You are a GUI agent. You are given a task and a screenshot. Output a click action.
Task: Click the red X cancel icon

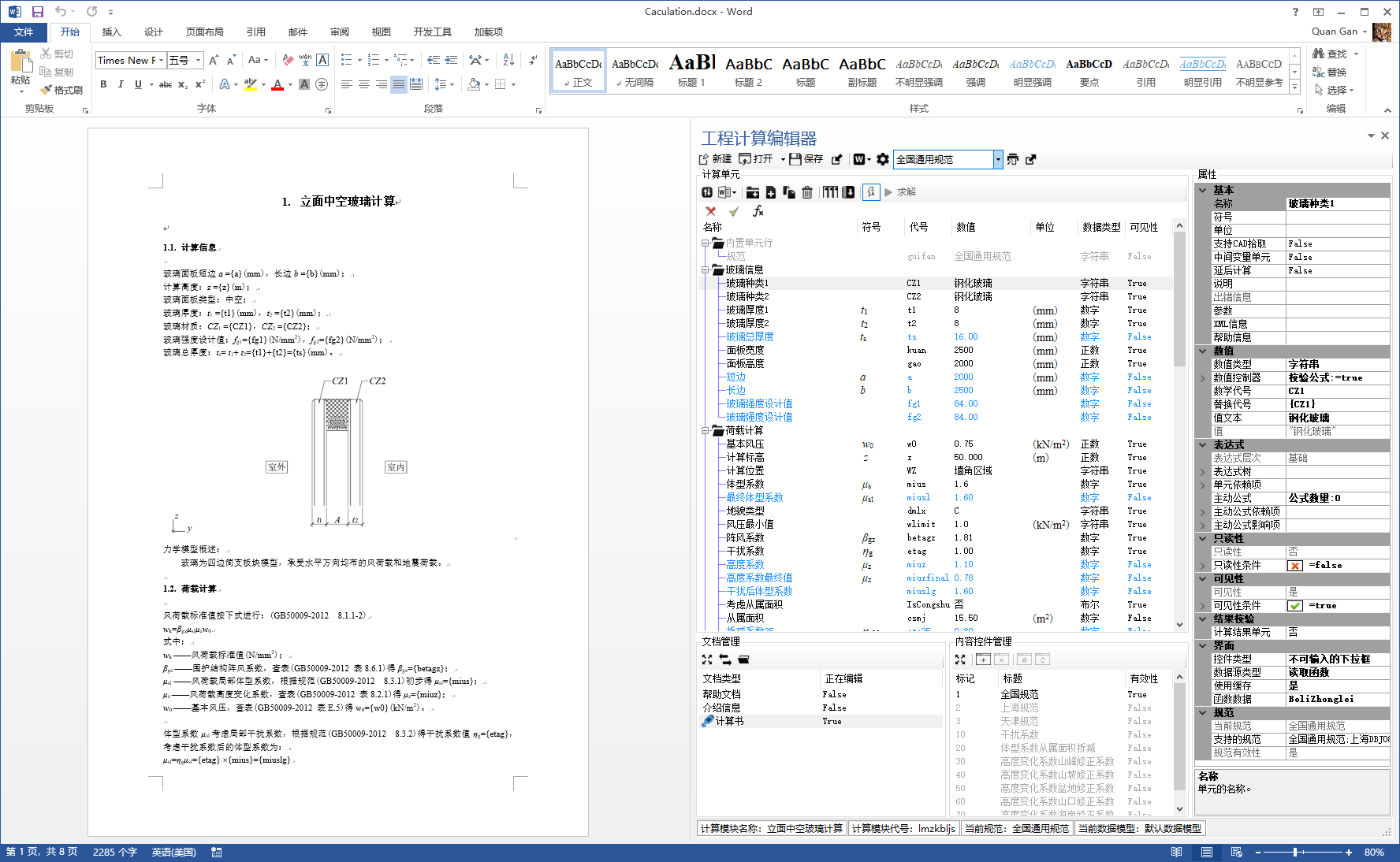tap(711, 211)
